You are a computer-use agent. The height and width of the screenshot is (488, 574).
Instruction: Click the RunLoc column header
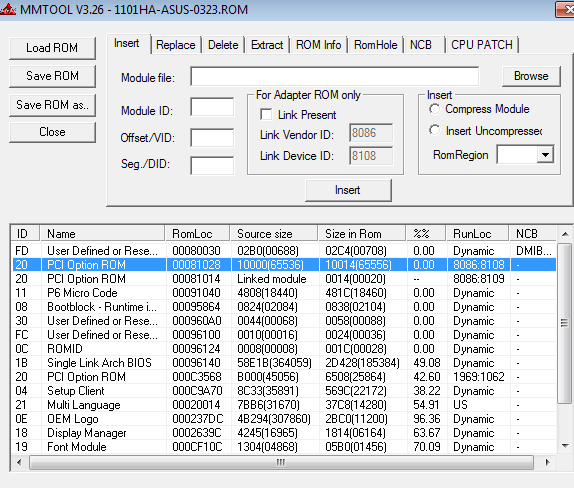pyautogui.click(x=478, y=234)
